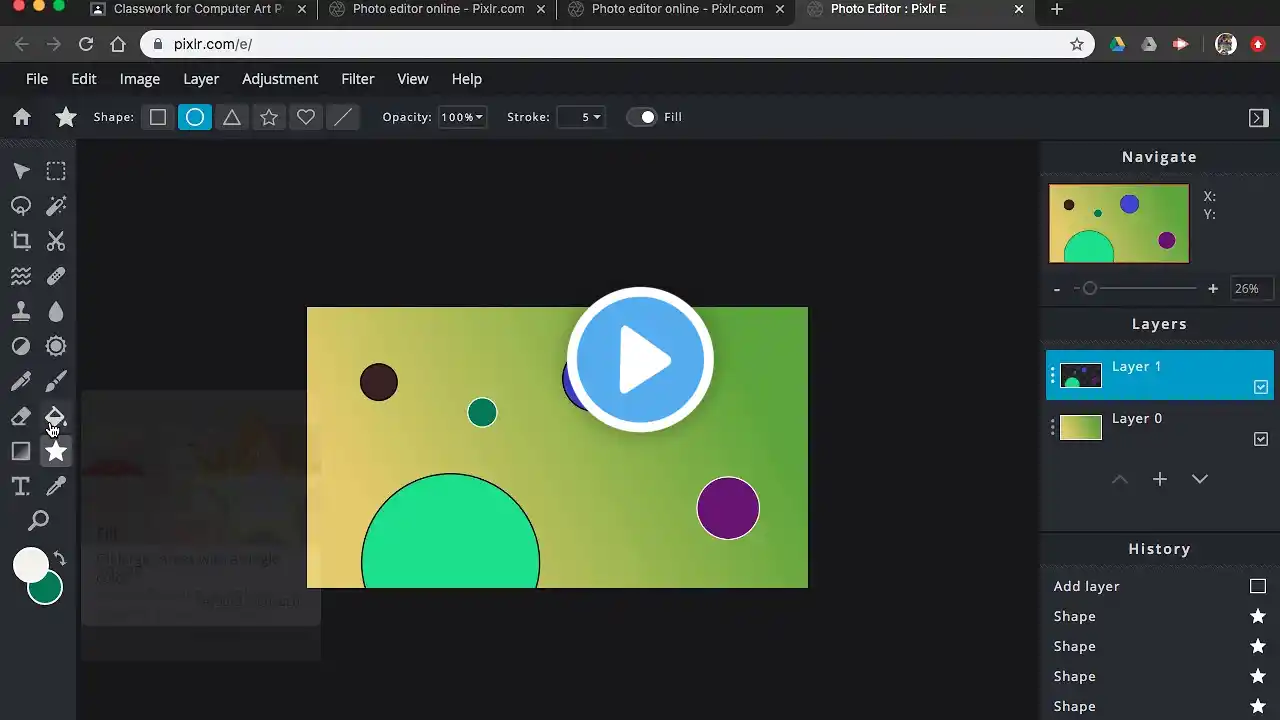Viewport: 1280px width, 720px height.
Task: Select the Pen tool
Action: click(21, 381)
